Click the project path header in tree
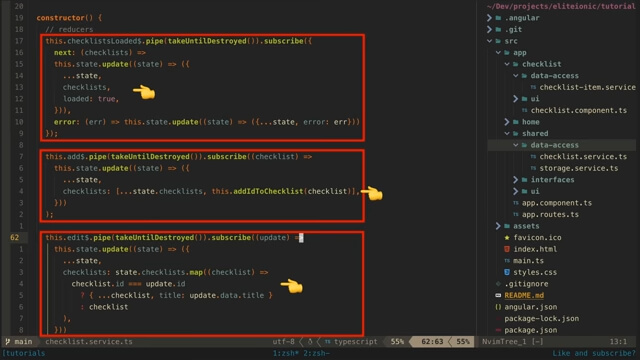 tap(561, 6)
